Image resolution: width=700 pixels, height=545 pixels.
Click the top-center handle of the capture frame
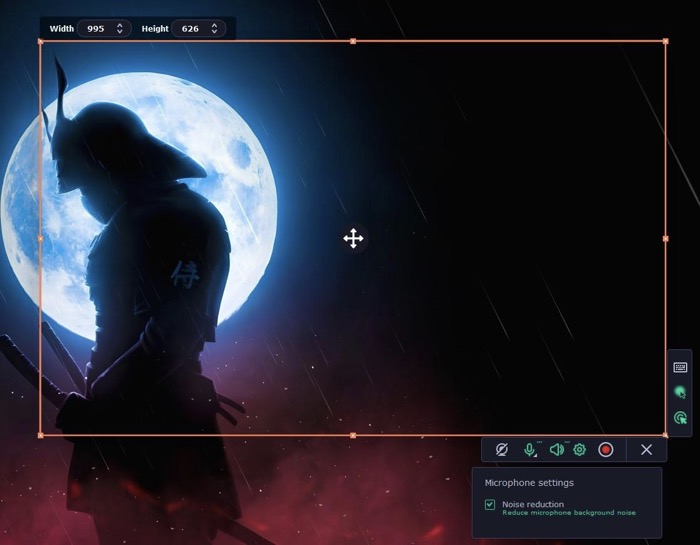pyautogui.click(x=353, y=42)
